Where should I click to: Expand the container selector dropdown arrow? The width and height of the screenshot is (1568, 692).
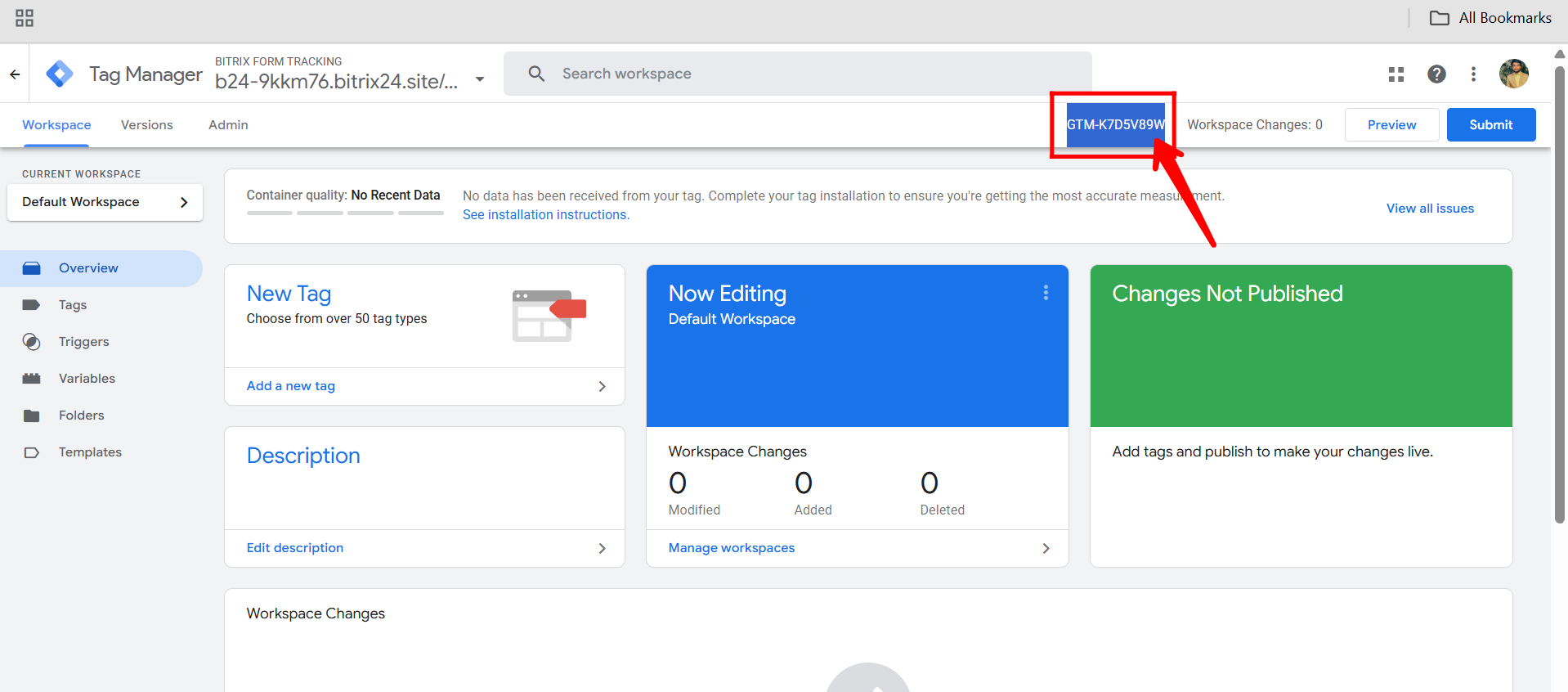[480, 79]
